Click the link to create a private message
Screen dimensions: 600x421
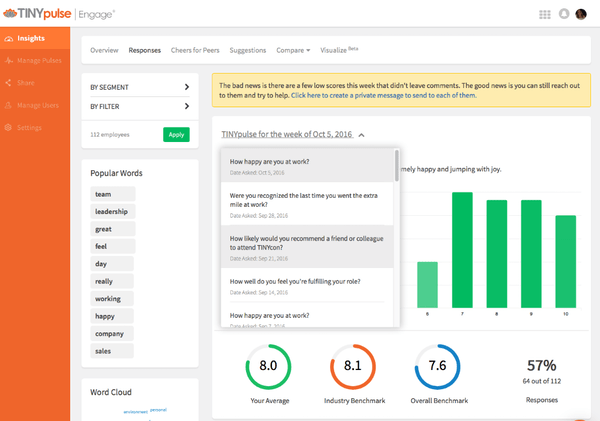[x=384, y=95]
